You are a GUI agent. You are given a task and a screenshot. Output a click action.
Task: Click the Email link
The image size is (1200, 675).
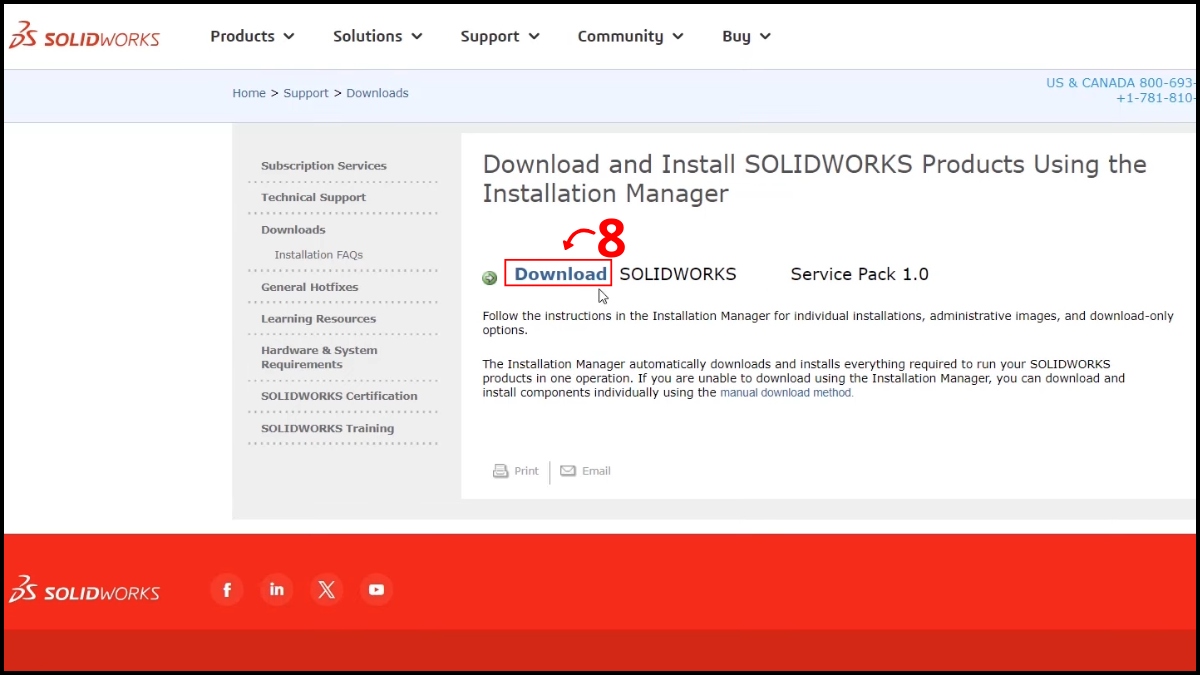click(x=596, y=471)
